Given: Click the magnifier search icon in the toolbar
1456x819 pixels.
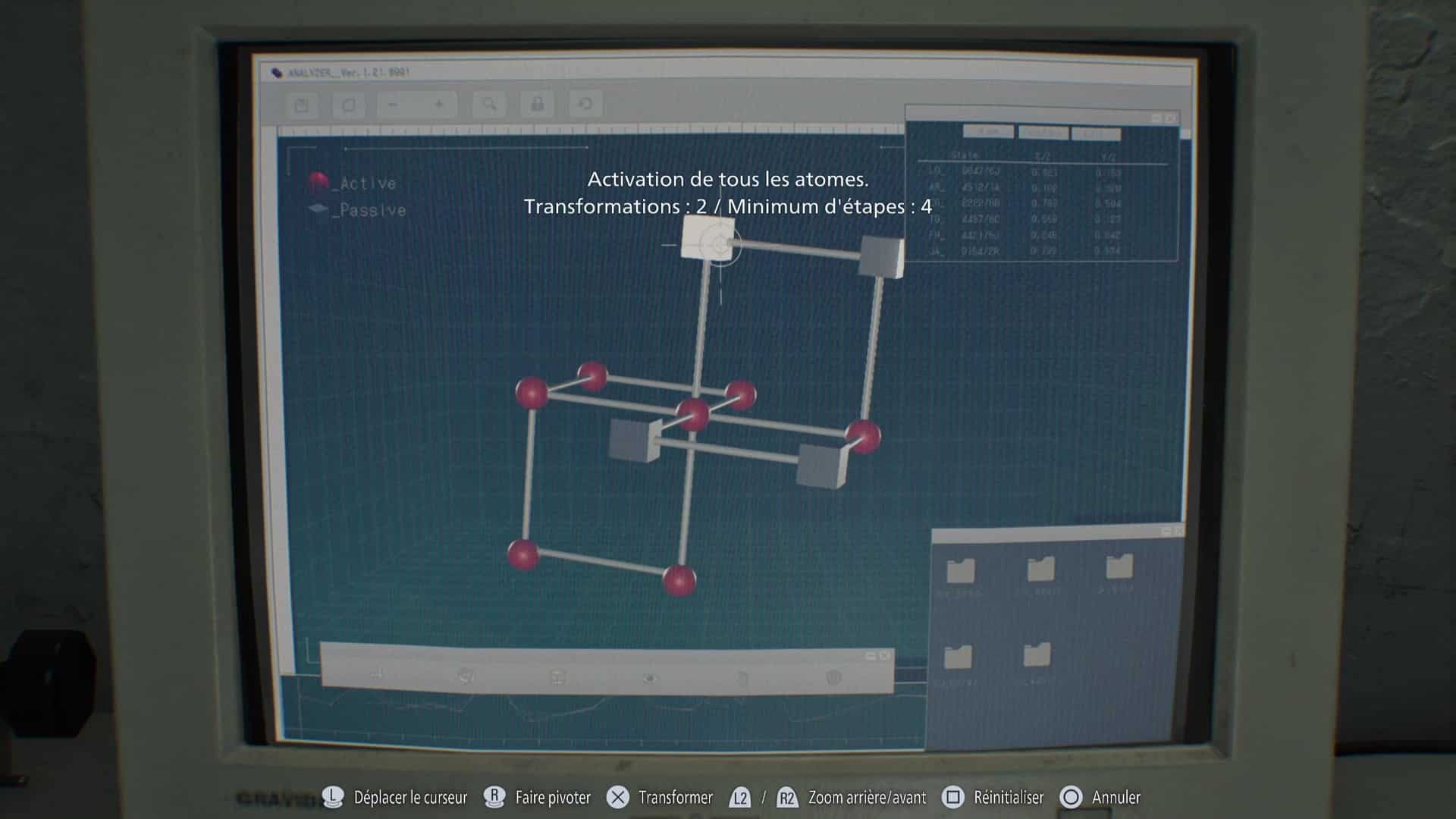Looking at the screenshot, I should (489, 104).
